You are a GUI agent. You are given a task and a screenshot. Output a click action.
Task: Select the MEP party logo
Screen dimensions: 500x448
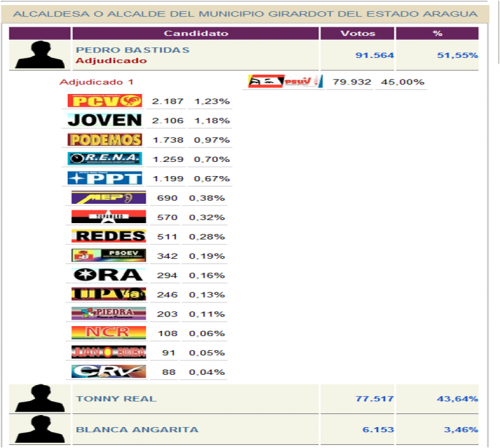click(109, 198)
